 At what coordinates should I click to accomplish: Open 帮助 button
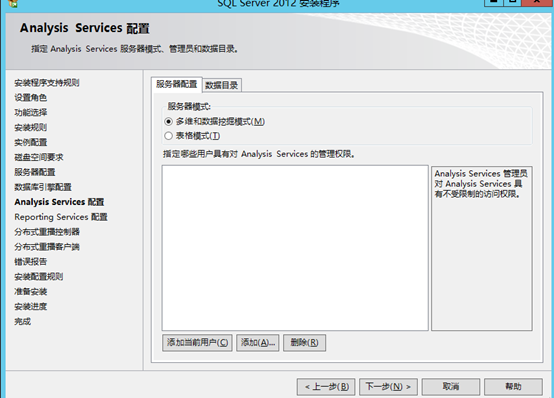click(x=513, y=387)
